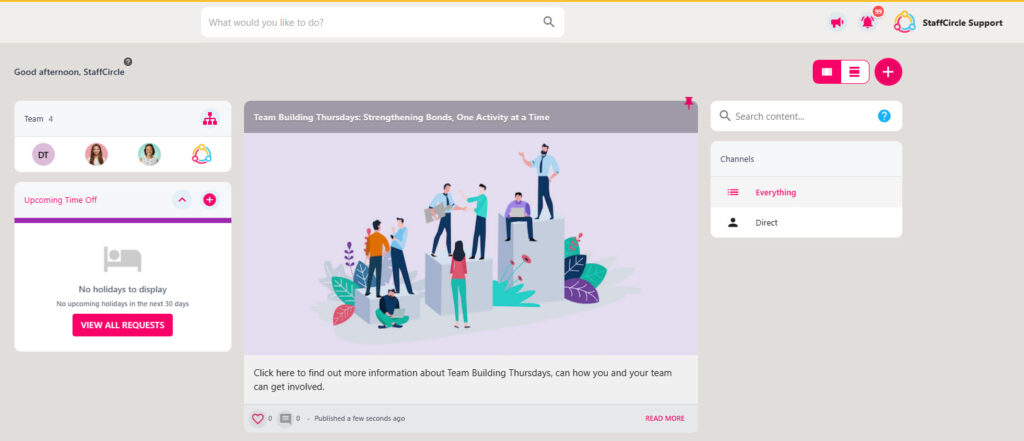
Task: Select the Everything channel
Action: pyautogui.click(x=807, y=193)
